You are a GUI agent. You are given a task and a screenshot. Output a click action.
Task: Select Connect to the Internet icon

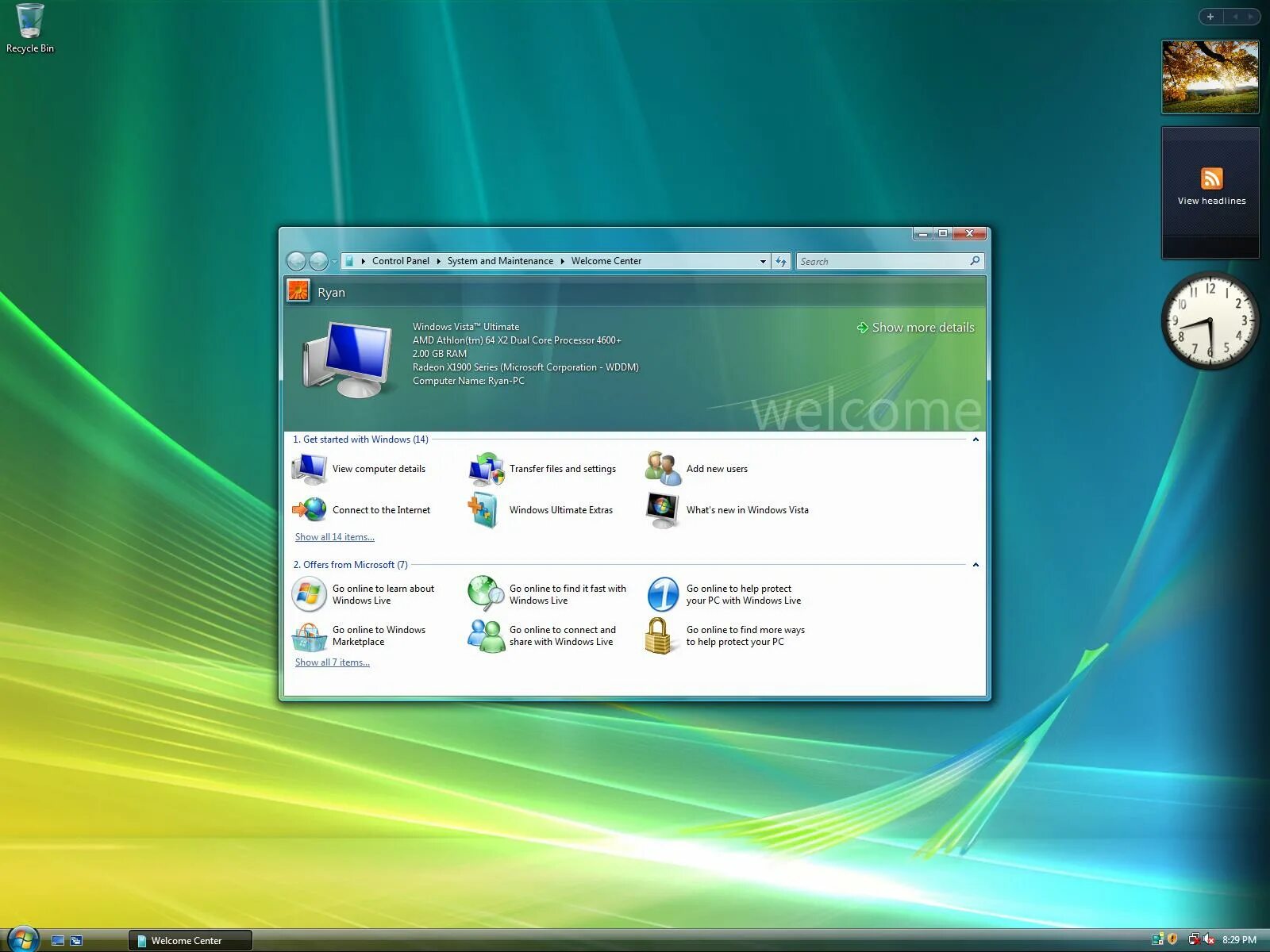(x=309, y=509)
